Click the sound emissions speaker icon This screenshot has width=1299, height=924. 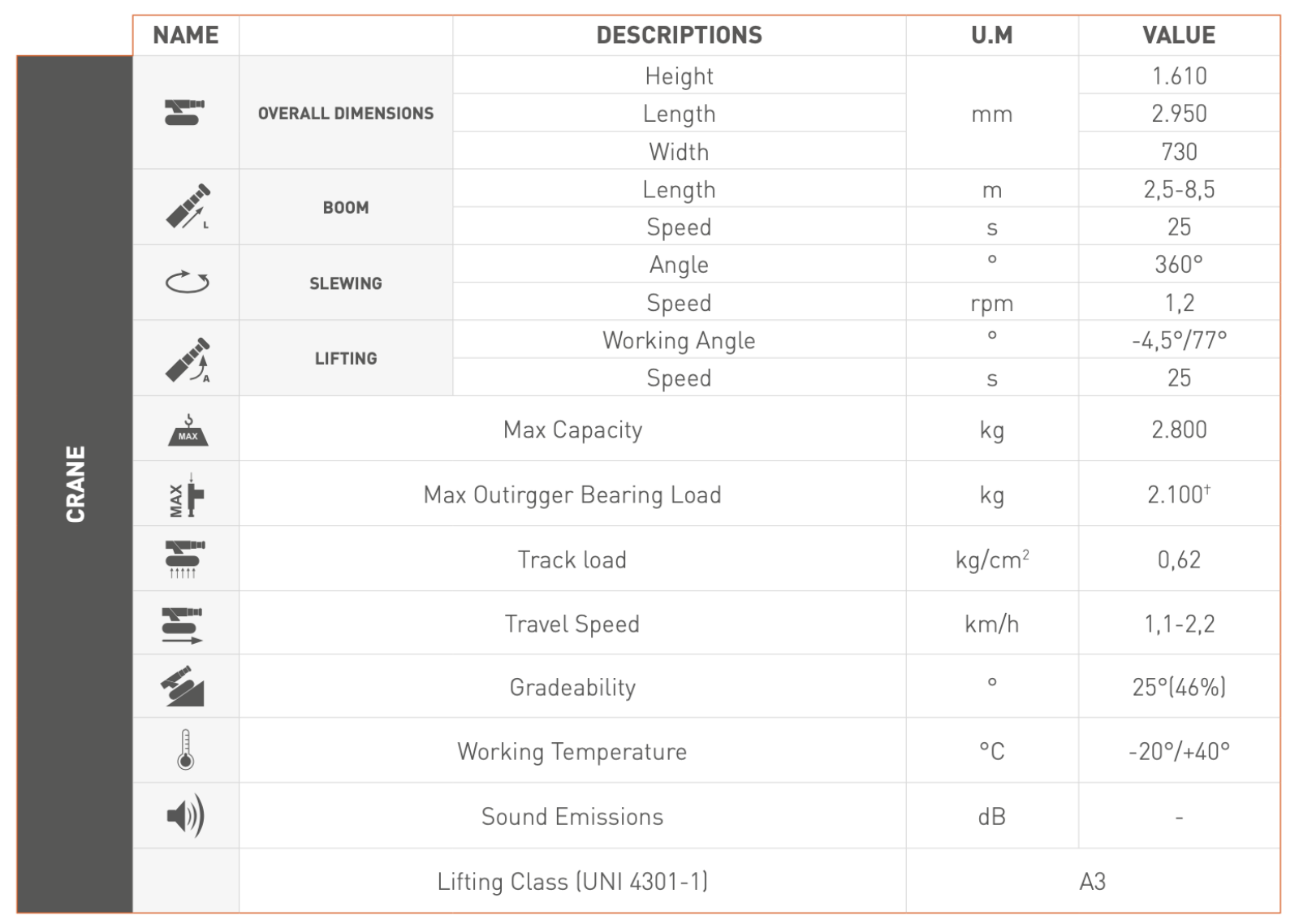(186, 816)
